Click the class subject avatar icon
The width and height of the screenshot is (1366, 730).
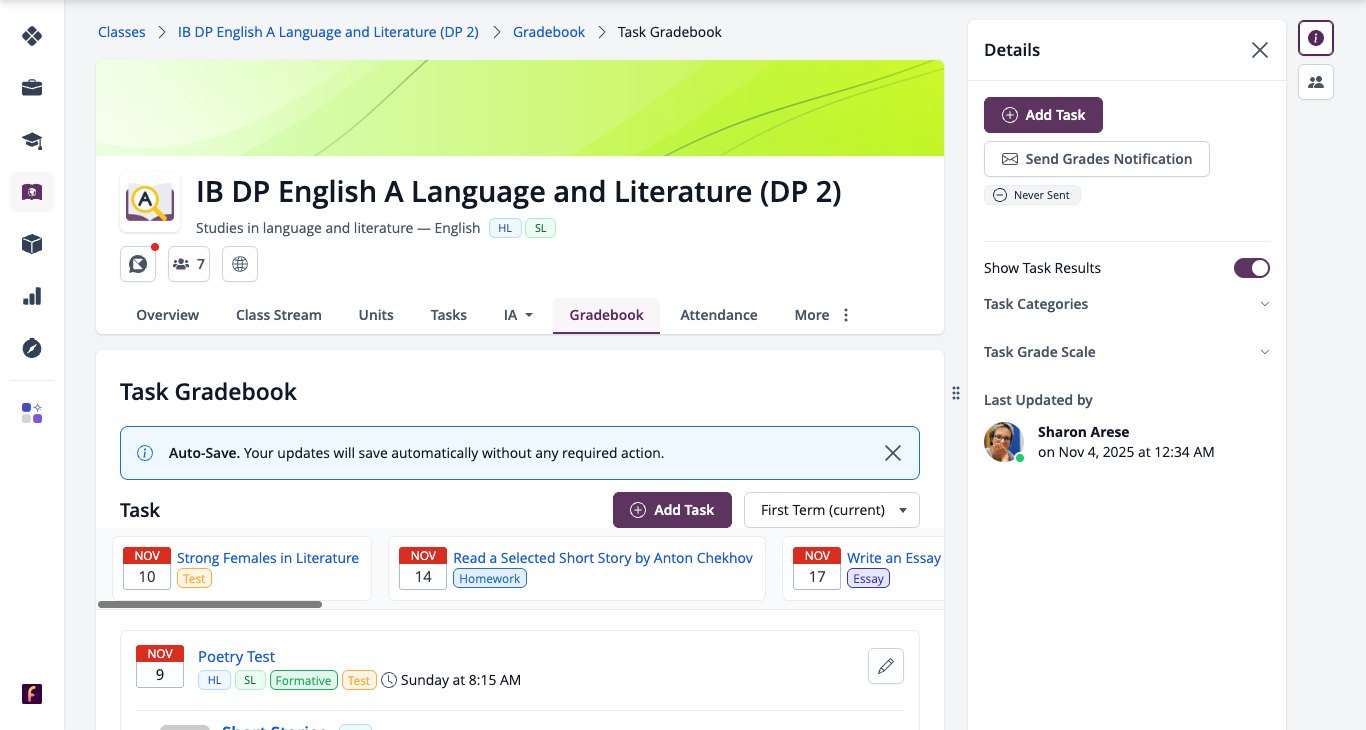pos(150,202)
